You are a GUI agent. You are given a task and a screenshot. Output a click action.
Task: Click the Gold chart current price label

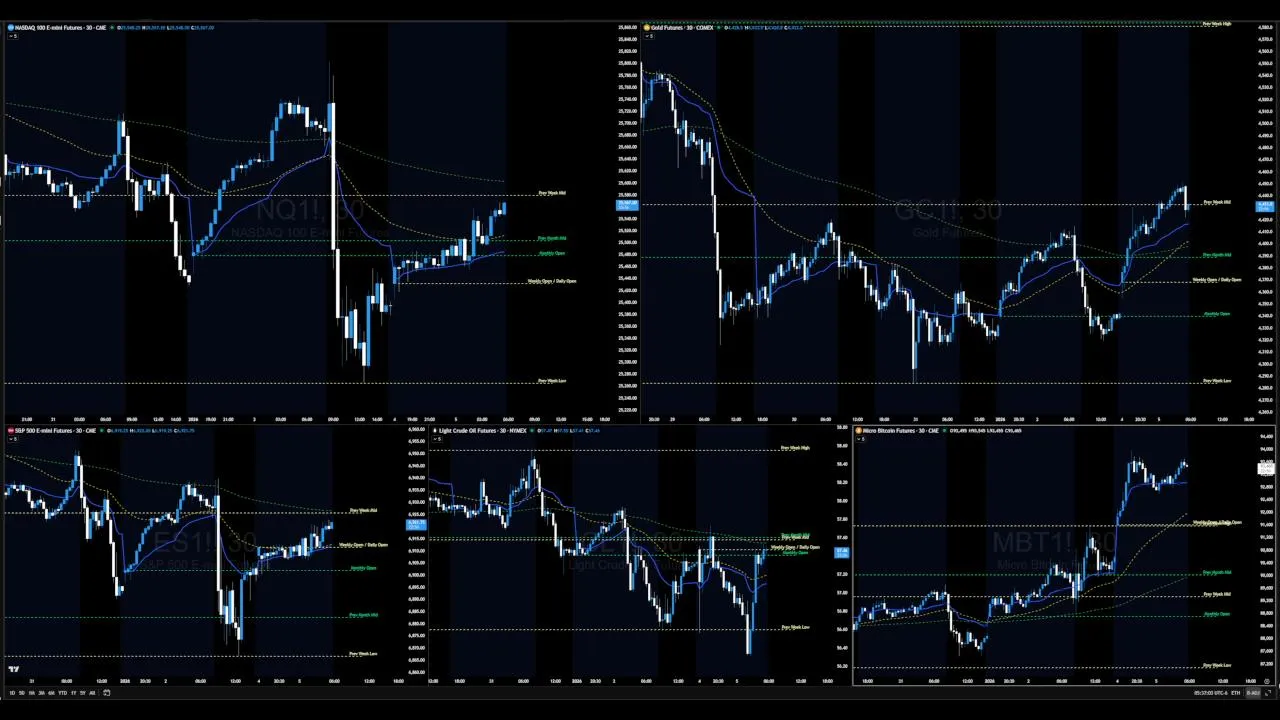pyautogui.click(x=1265, y=207)
